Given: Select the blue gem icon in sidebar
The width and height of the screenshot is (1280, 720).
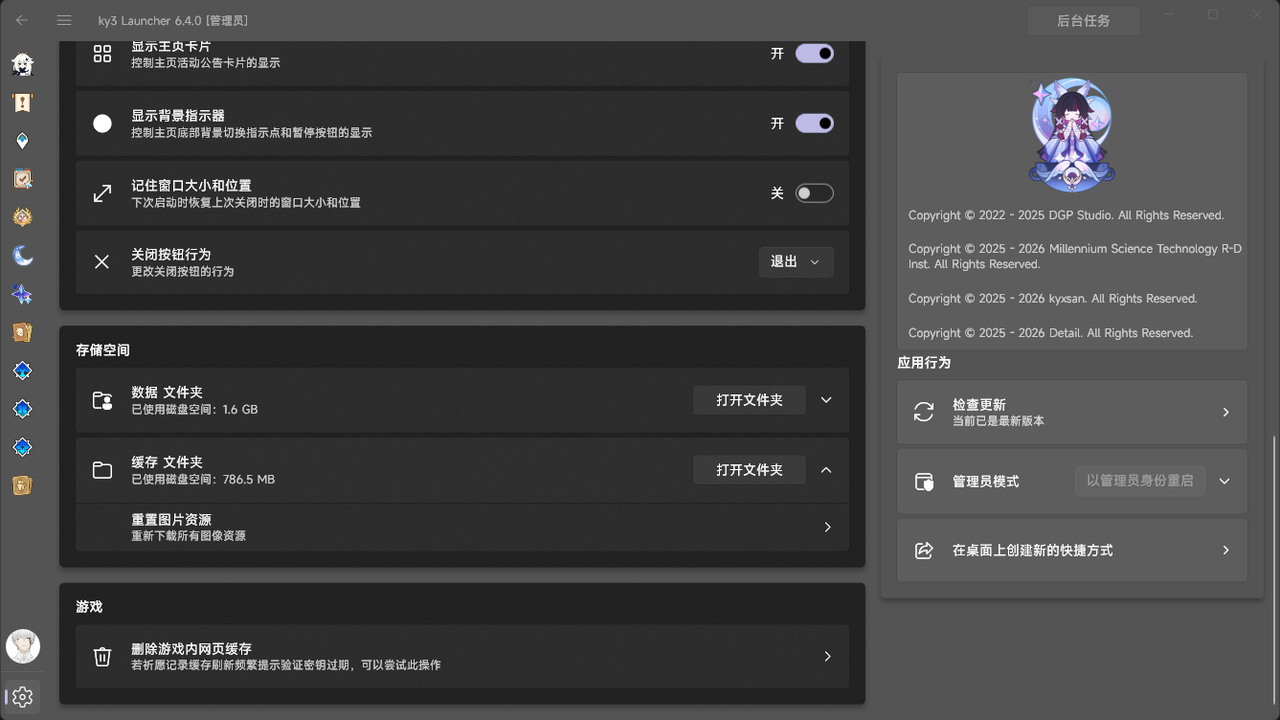Looking at the screenshot, I should coord(22,140).
